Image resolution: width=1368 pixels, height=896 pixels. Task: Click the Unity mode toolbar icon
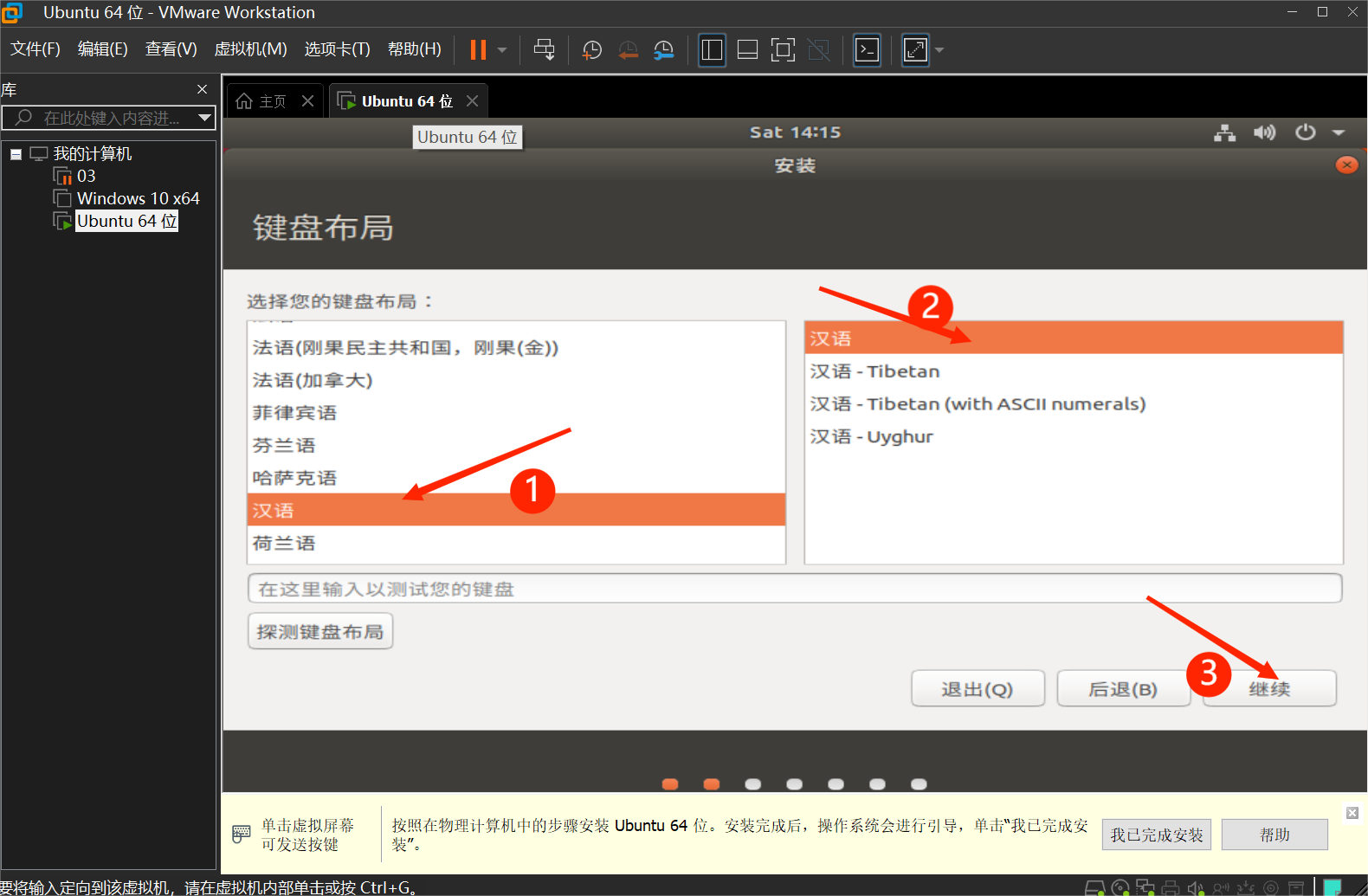coord(818,50)
